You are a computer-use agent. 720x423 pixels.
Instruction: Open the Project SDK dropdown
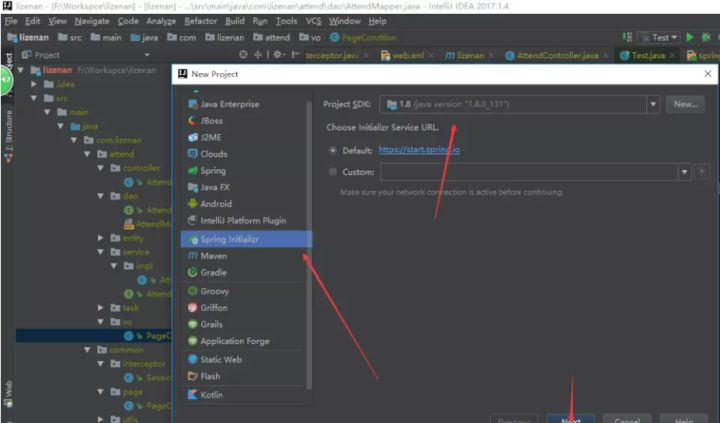pyautogui.click(x=653, y=104)
